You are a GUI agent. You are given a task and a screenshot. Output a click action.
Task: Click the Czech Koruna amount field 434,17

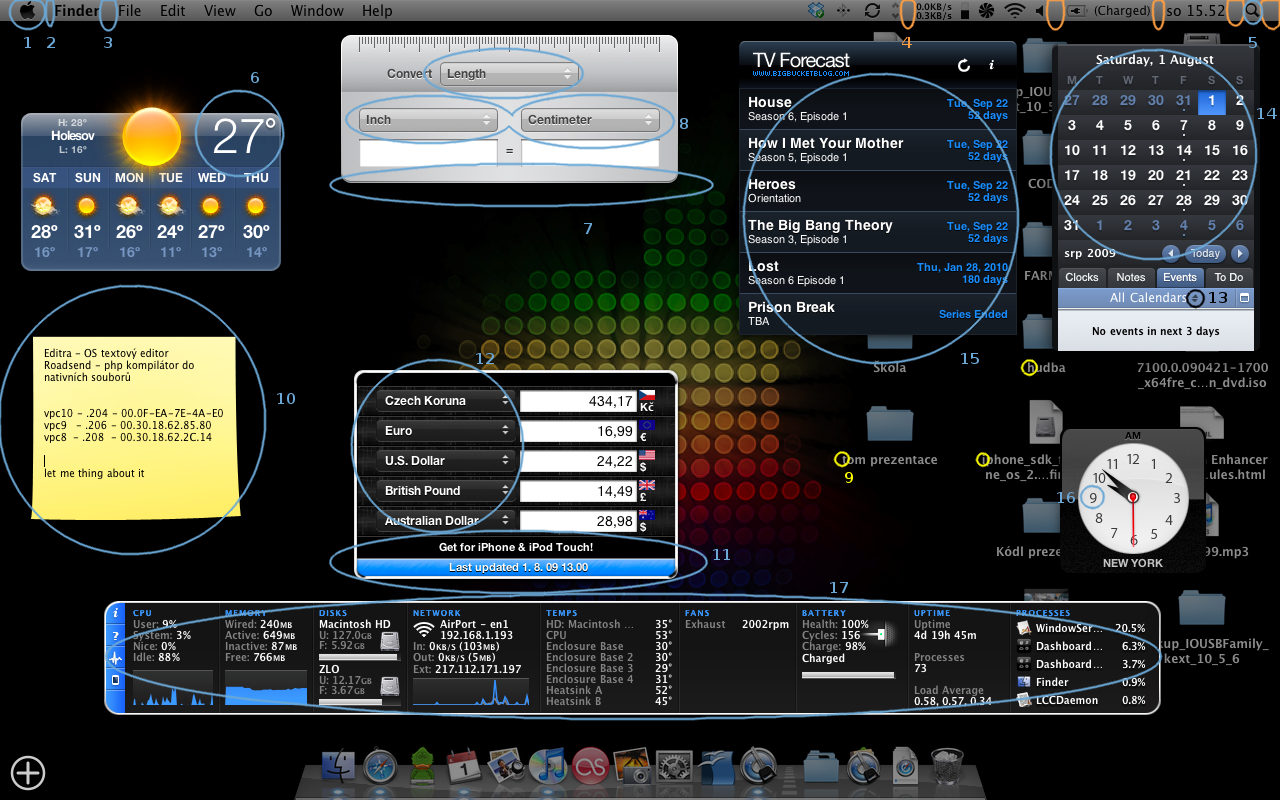pyautogui.click(x=578, y=401)
